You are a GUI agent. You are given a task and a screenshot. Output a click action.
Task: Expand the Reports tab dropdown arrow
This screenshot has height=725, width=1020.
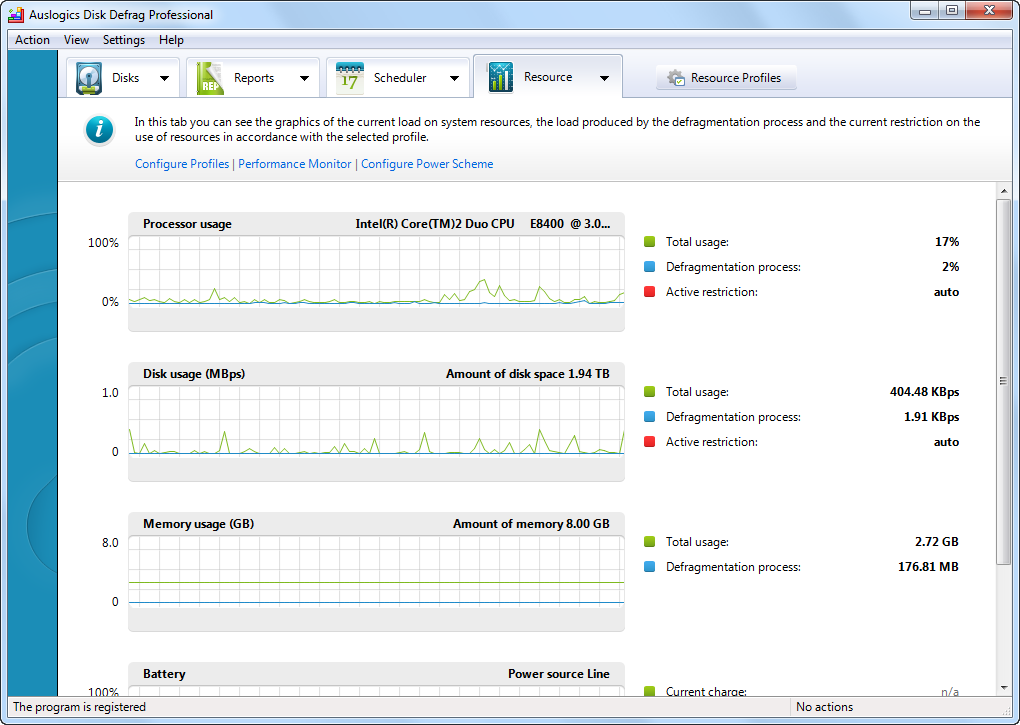[x=304, y=78]
